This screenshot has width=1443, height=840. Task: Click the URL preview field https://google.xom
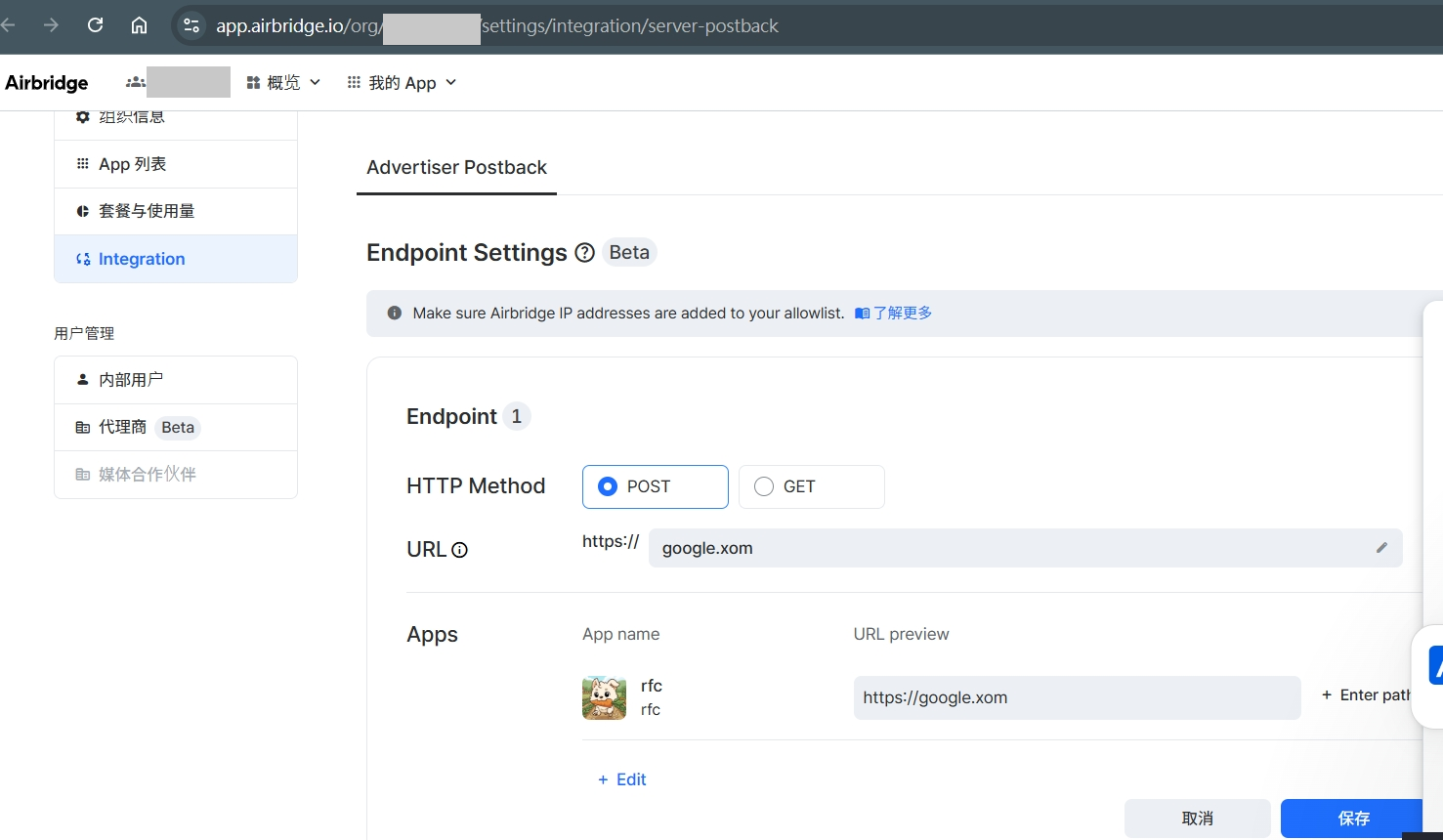[1077, 697]
